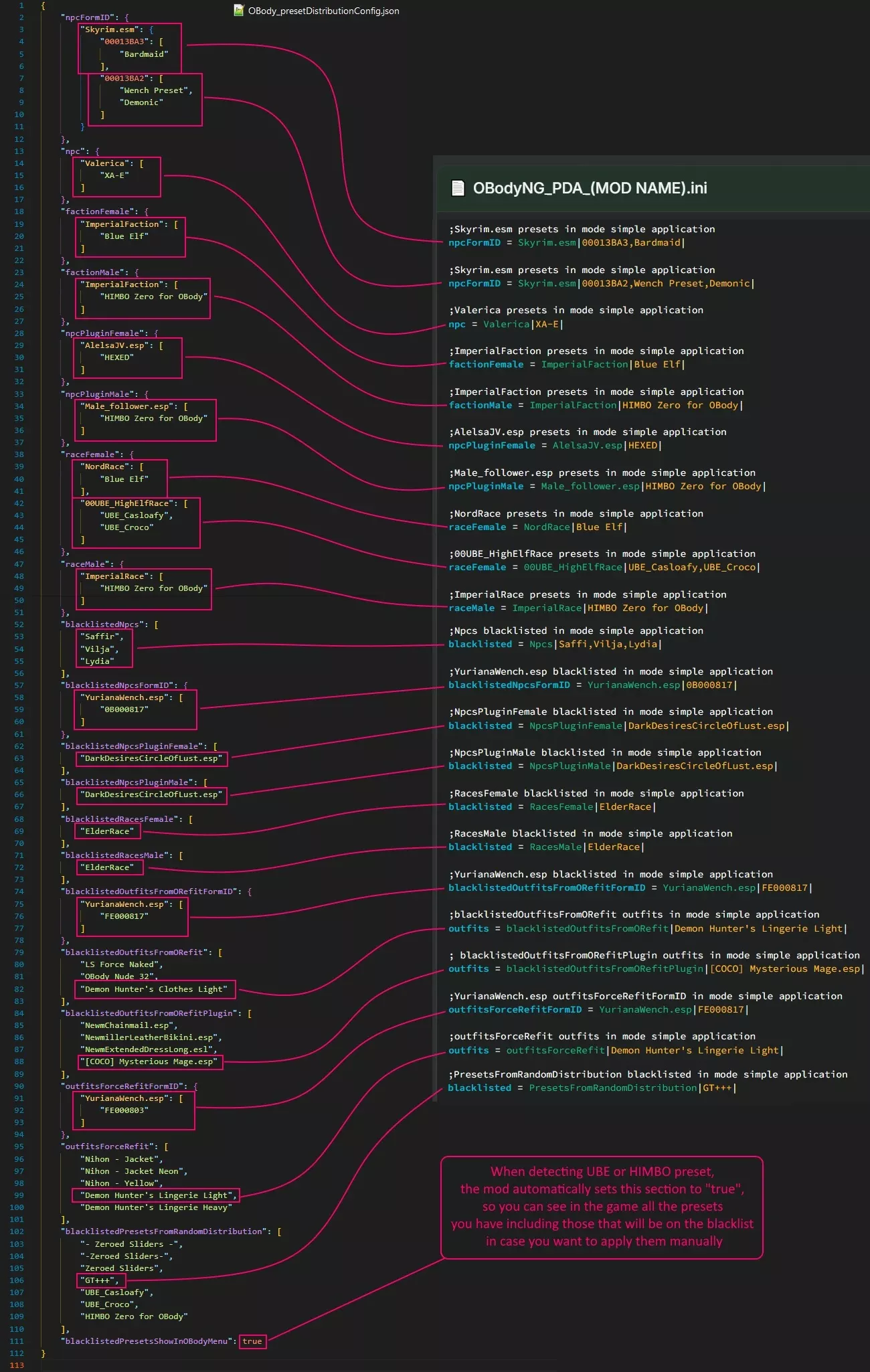Click the "NewmExtendedDressLong.esl" entry

(147, 1049)
